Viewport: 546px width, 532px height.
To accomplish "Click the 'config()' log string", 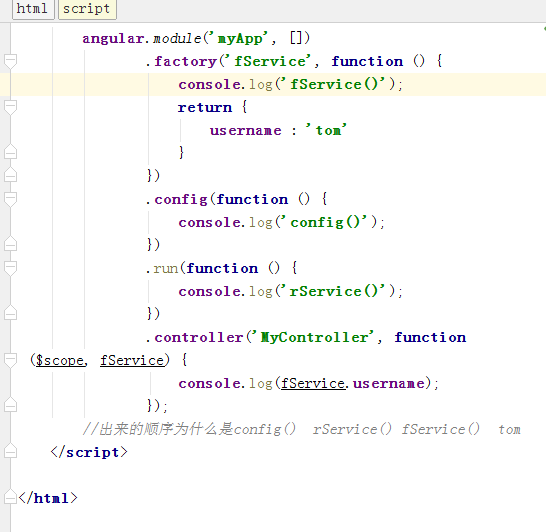I will (325, 222).
